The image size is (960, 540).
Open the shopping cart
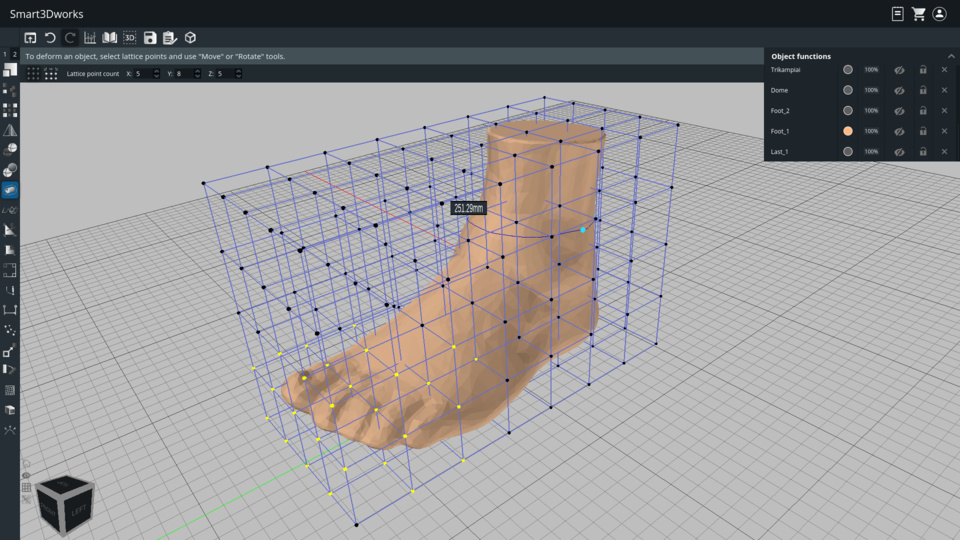coord(918,14)
